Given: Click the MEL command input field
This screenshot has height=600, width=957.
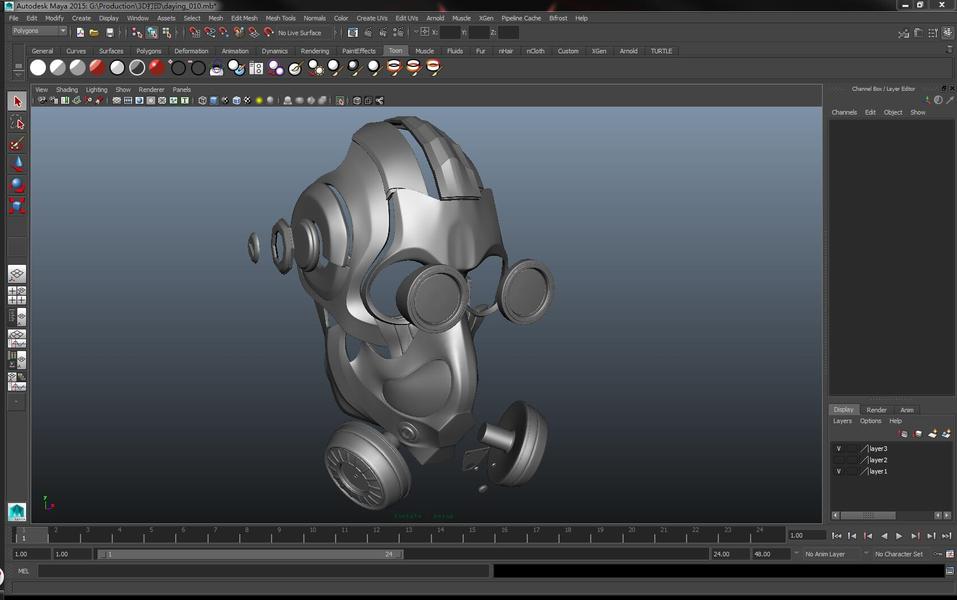Looking at the screenshot, I should tap(264, 571).
